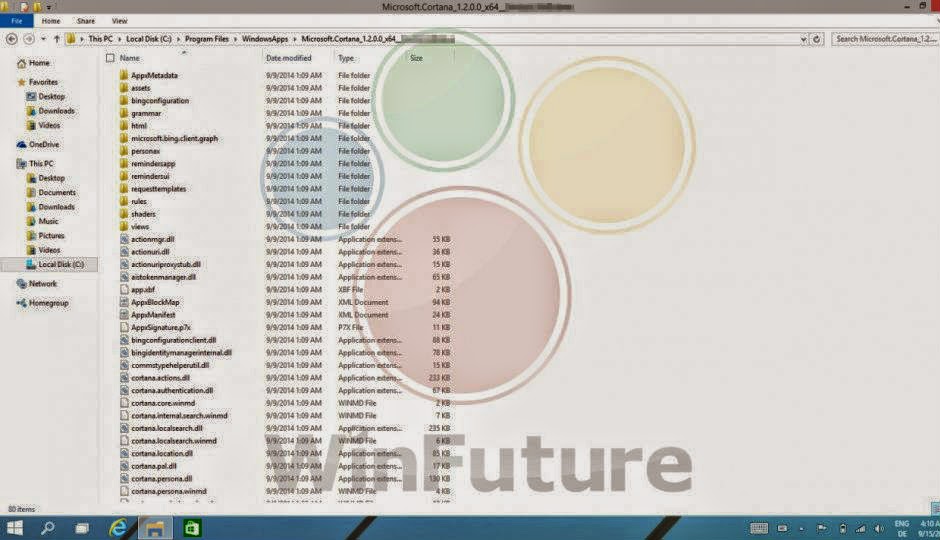Refresh the current folder view
The image size is (940, 540).
817,39
